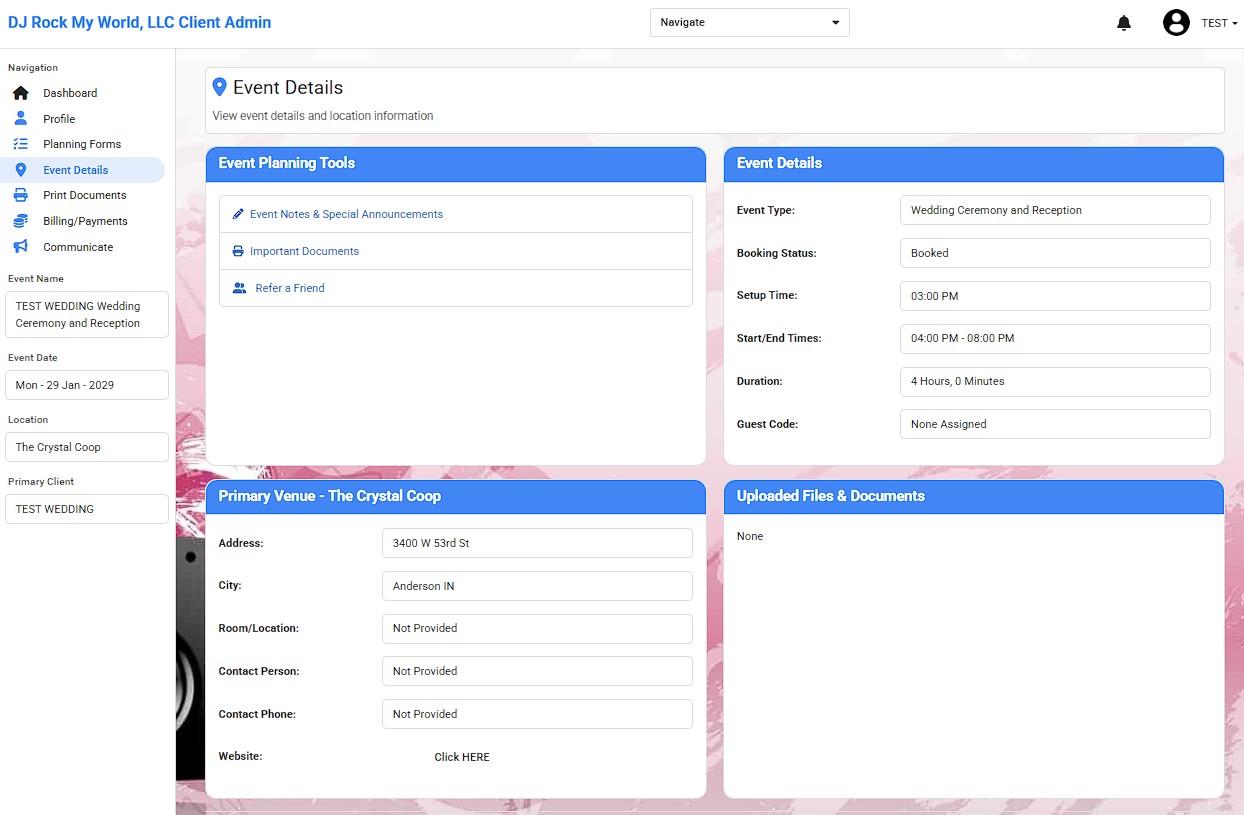Click the 'Booking Status:' label
The image size is (1244, 815).
(777, 253)
